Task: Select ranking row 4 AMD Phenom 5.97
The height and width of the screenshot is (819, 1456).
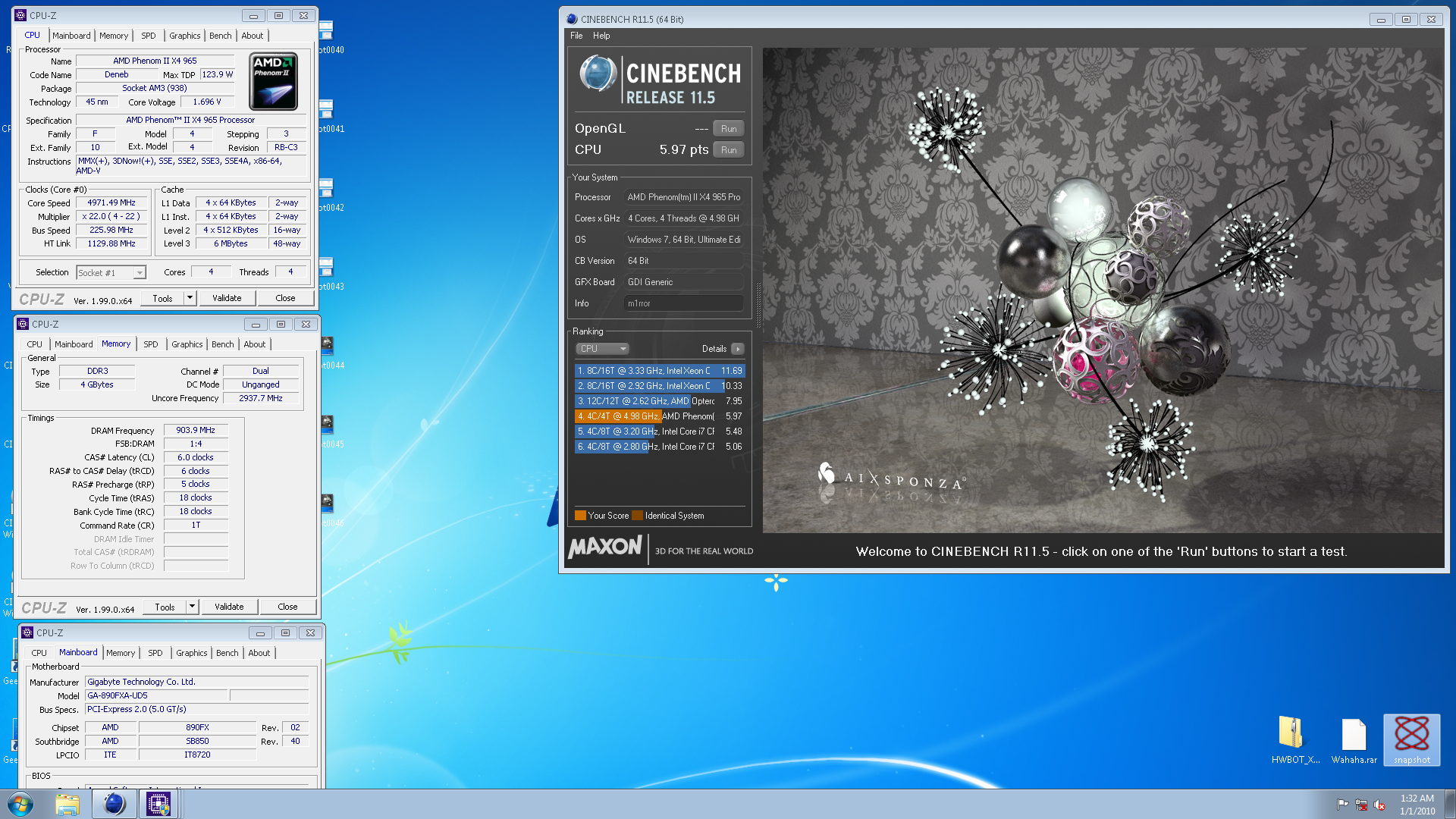Action: 660,416
